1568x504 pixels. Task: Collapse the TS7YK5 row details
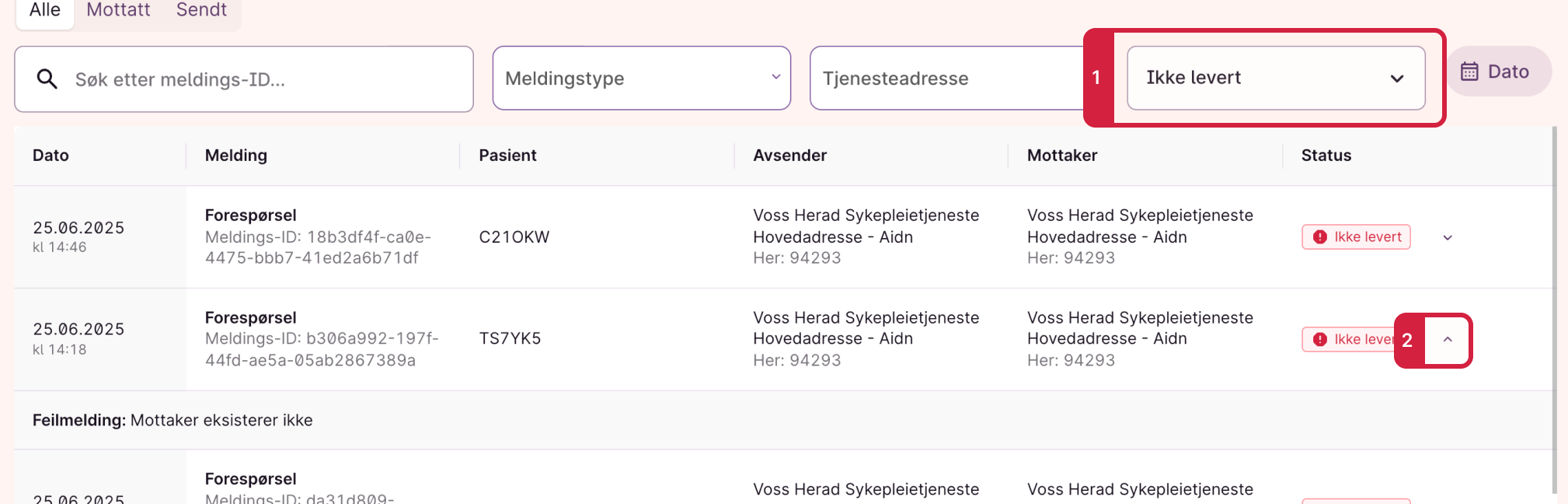point(1448,339)
